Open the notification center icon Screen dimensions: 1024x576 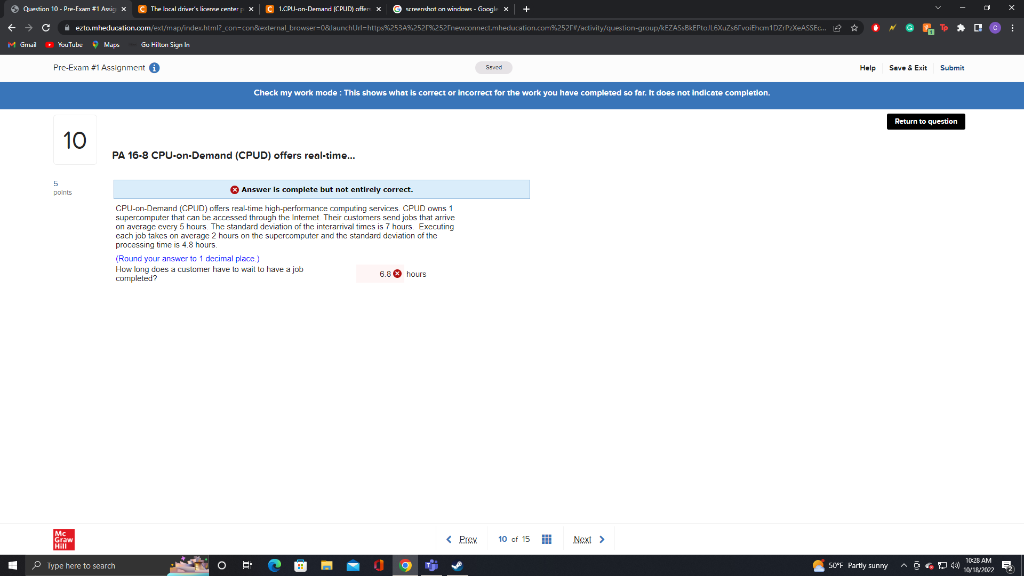(x=1008, y=566)
